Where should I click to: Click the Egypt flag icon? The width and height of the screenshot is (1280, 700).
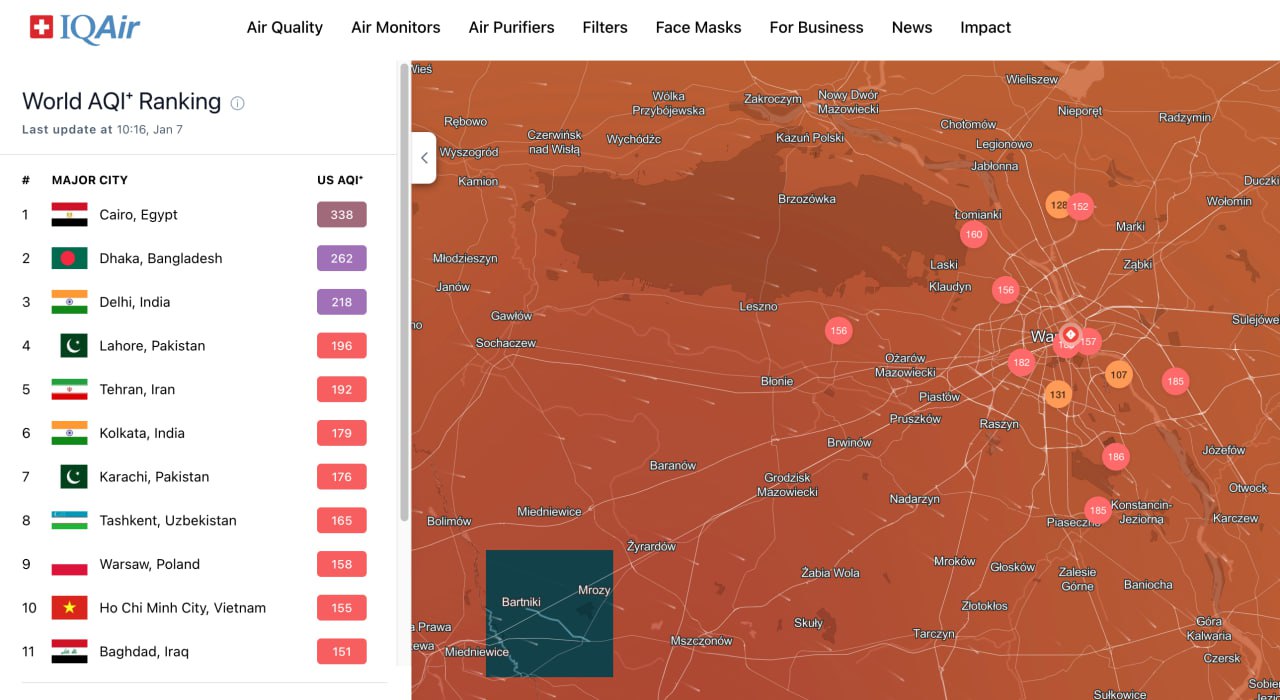tap(70, 215)
